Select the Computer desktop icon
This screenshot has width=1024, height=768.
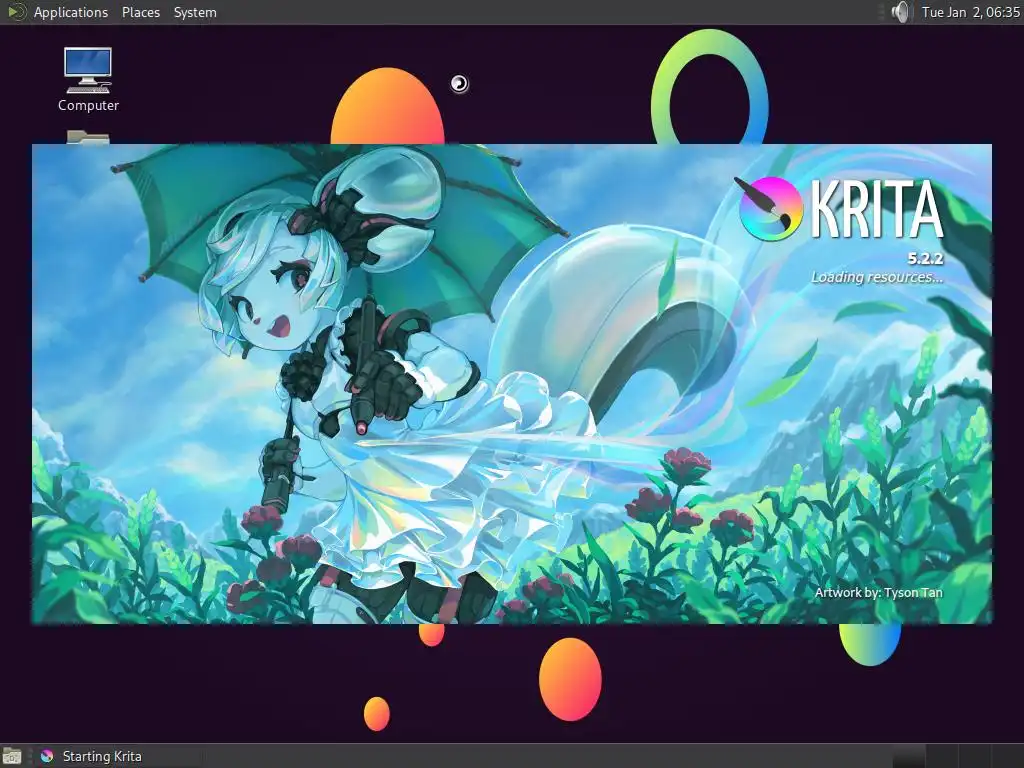(x=88, y=80)
